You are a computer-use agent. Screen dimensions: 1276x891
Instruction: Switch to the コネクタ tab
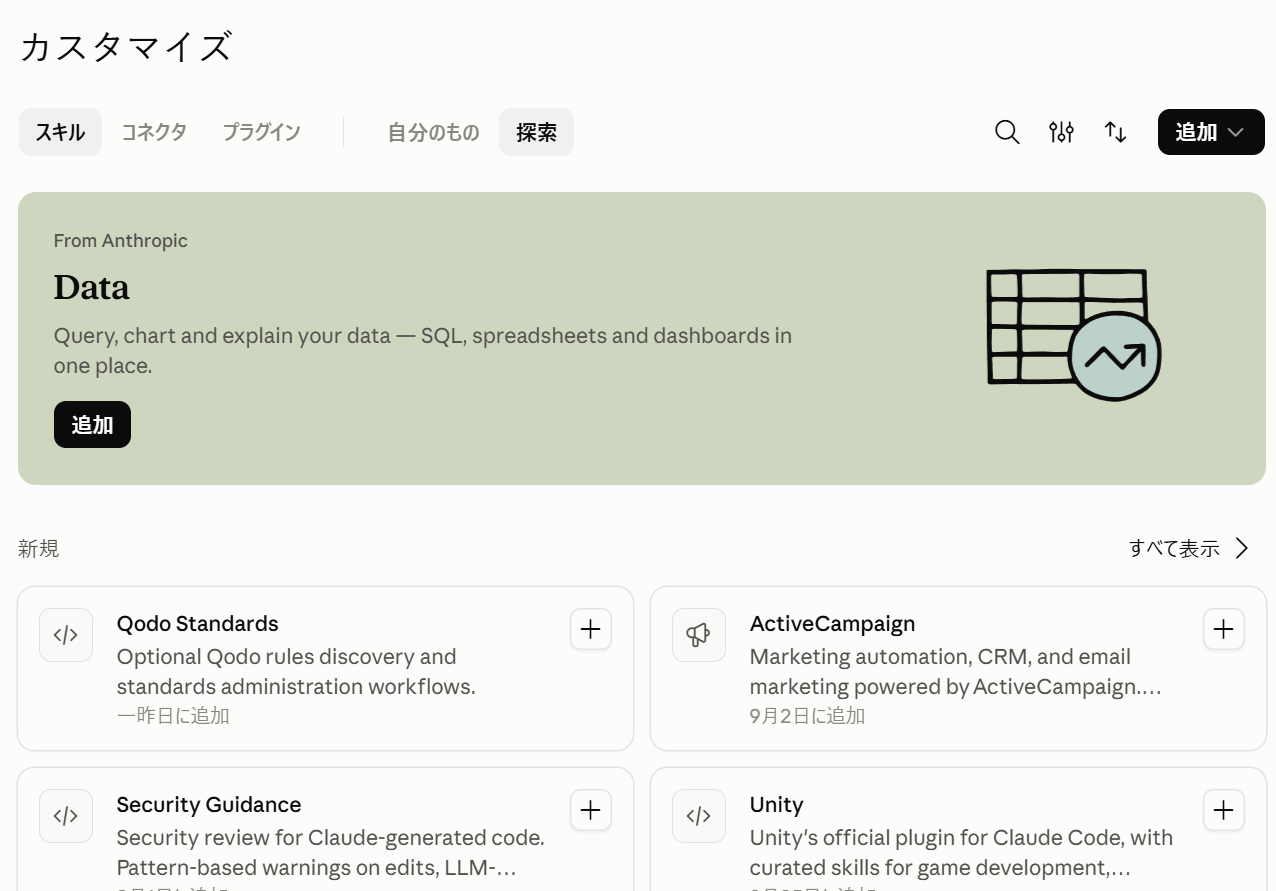[154, 132]
